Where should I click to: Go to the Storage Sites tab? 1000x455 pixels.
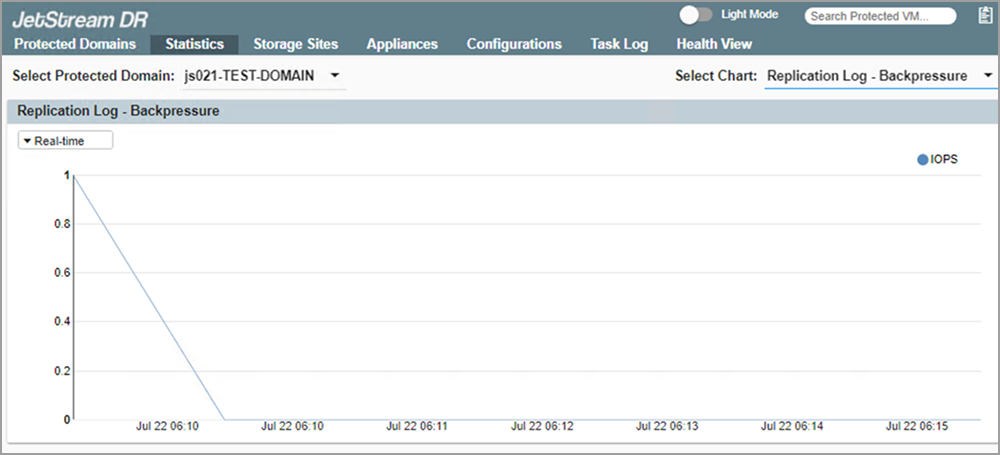click(x=295, y=44)
